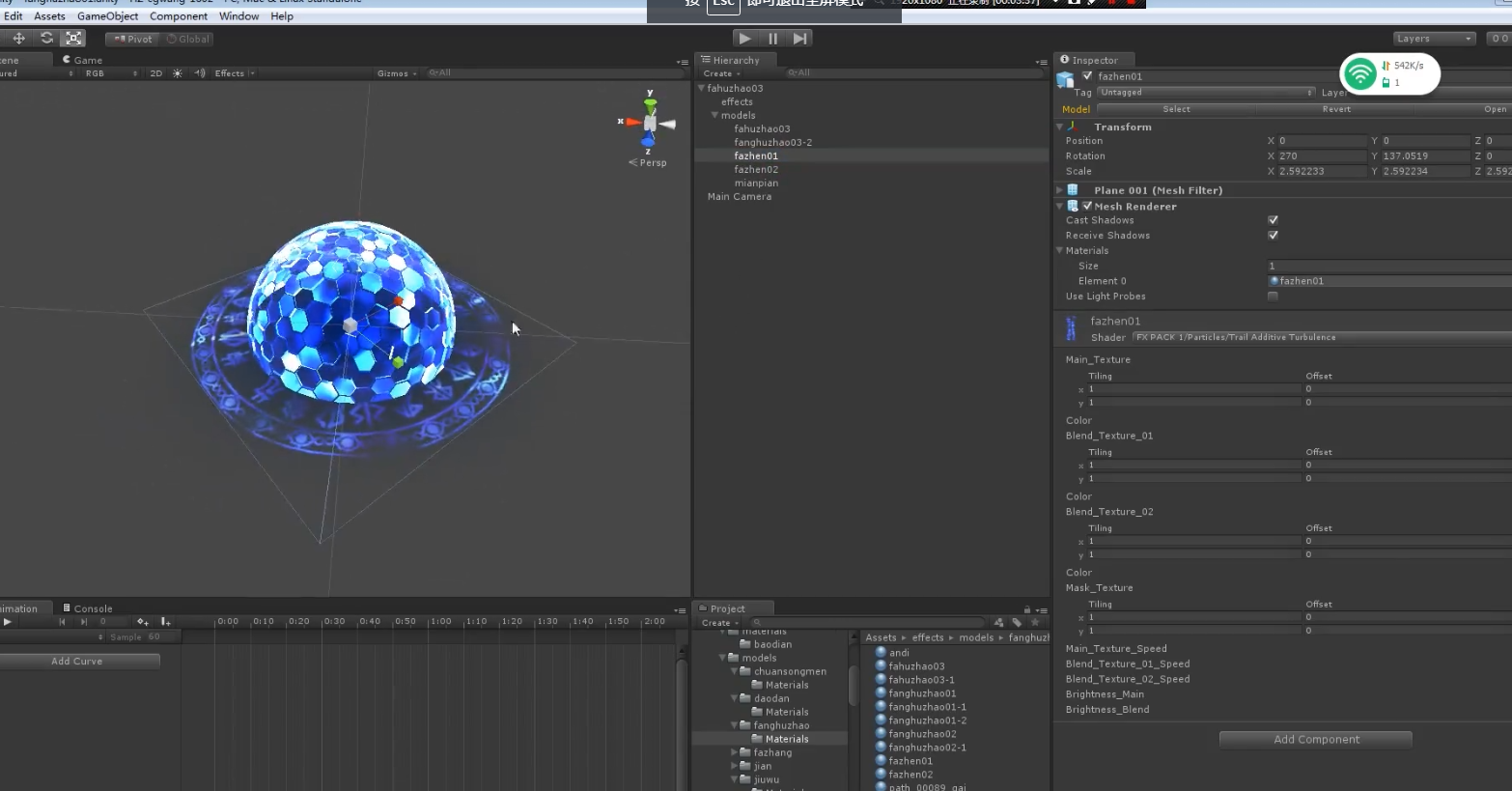Image resolution: width=1512 pixels, height=791 pixels.
Task: Toggle 2D scene view mode
Action: (x=156, y=73)
